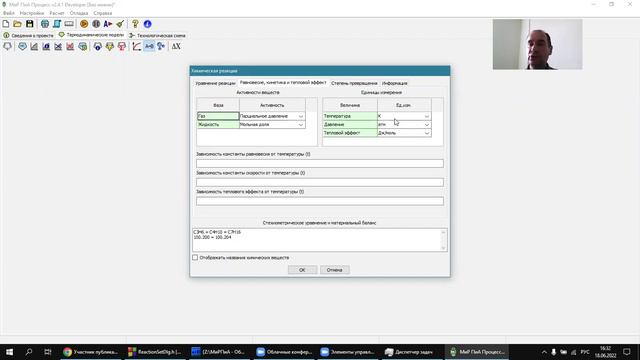Click the blue info circle icon
Image resolution: width=640 pixels, height=360 pixels.
pyautogui.click(x=147, y=24)
